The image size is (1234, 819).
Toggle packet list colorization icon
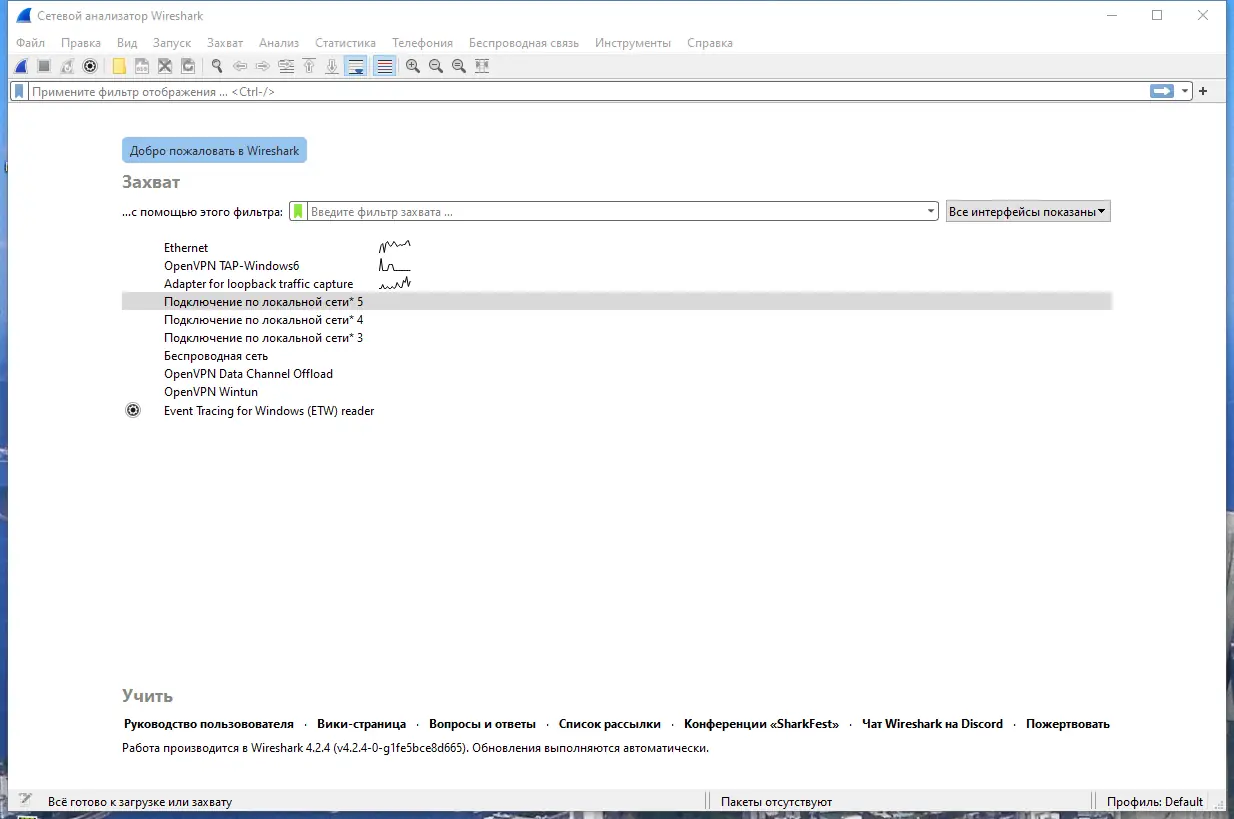(384, 66)
